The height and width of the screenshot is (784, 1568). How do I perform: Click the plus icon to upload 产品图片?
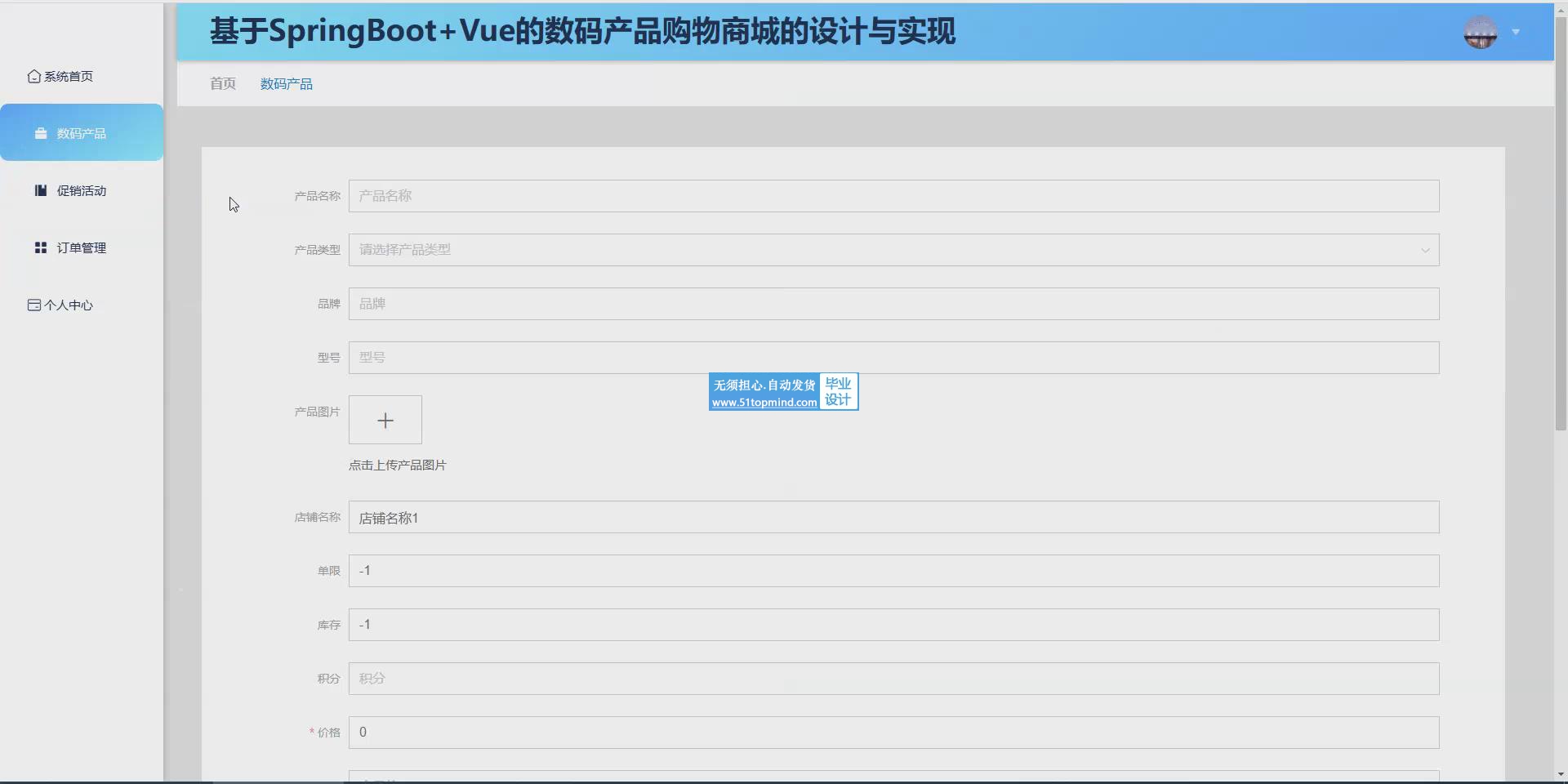(385, 421)
